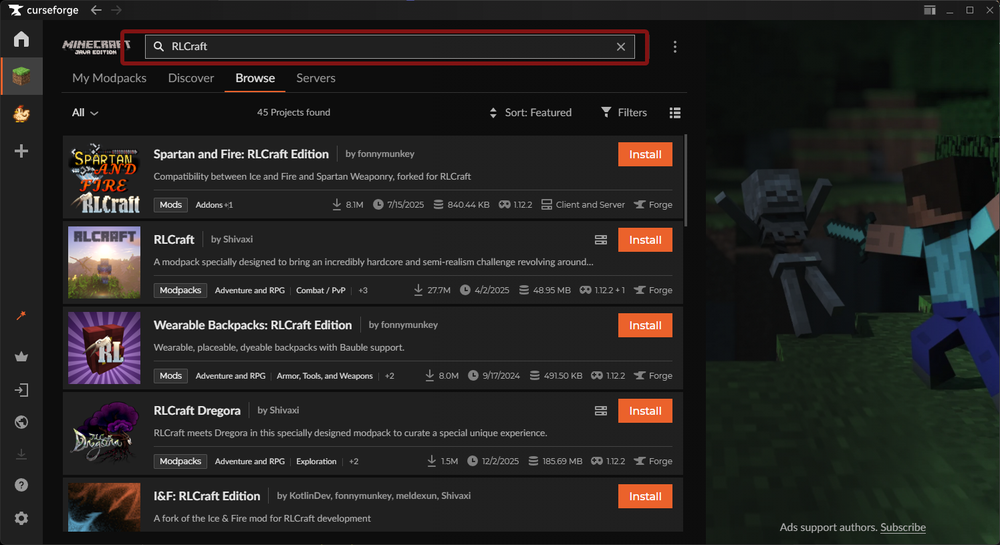This screenshot has height=545, width=1000.
Task: Go to the CurseForge home icon
Action: pyautogui.click(x=21, y=40)
